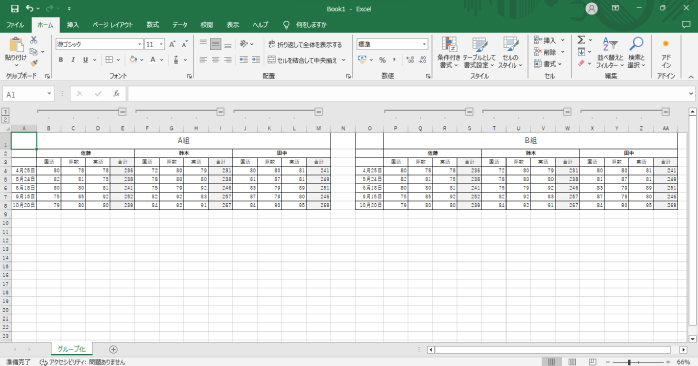
Task: Click the text orientation icon
Action: [x=244, y=44]
